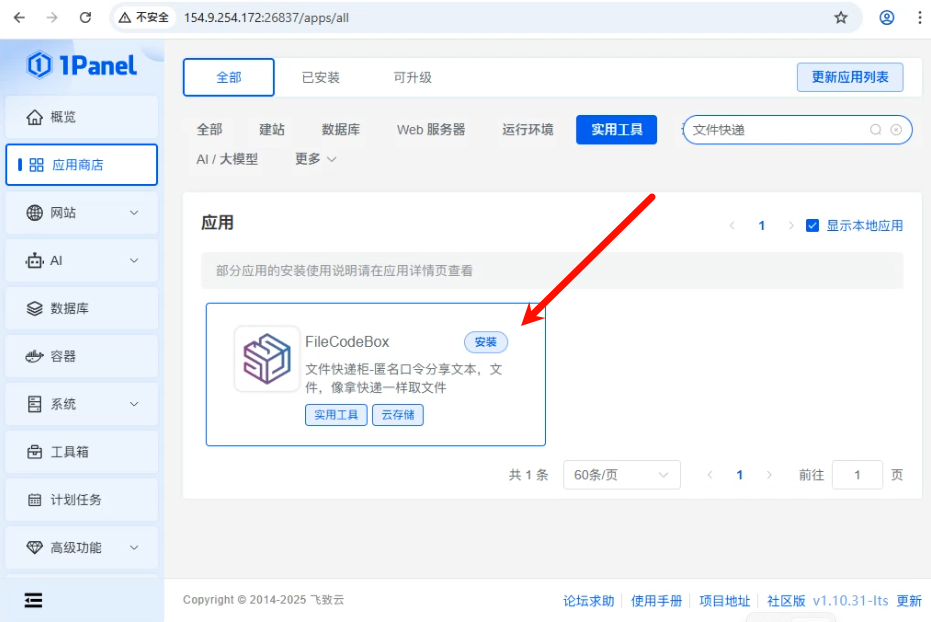Select the 运行环境 category filter

(x=528, y=129)
